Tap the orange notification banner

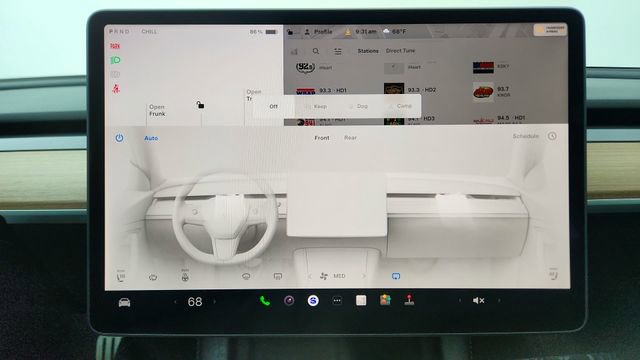[550, 29]
